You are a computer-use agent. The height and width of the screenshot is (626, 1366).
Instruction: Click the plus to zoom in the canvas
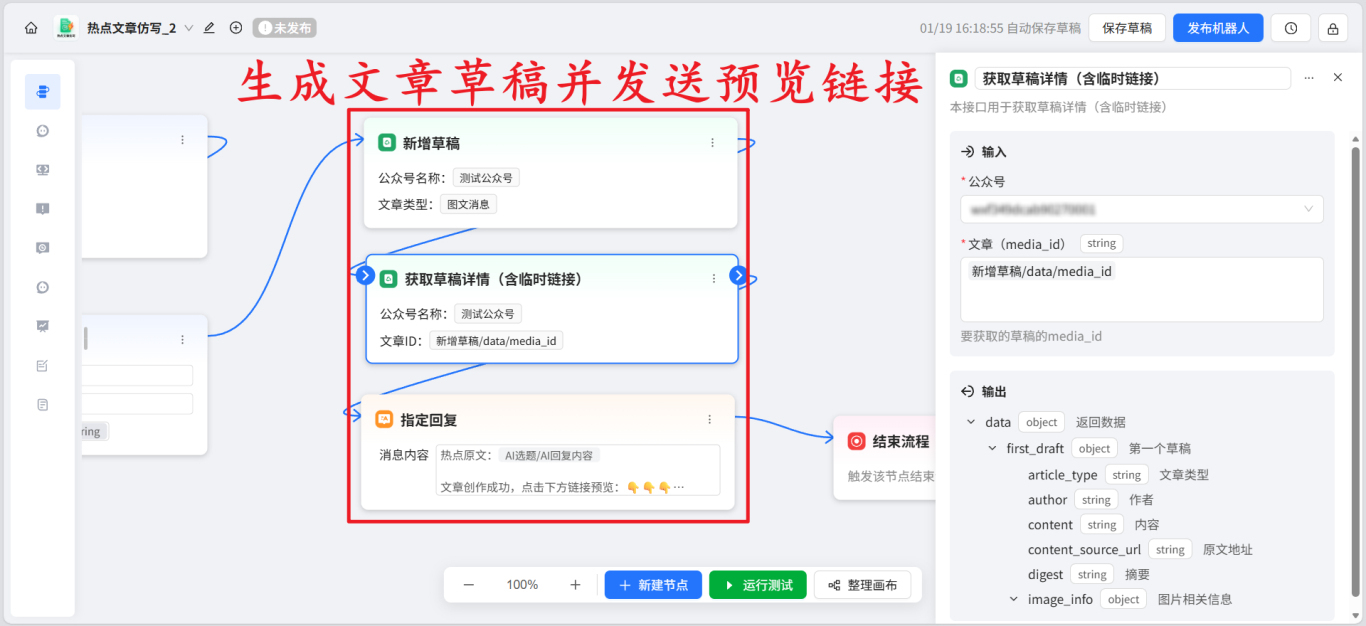click(573, 584)
